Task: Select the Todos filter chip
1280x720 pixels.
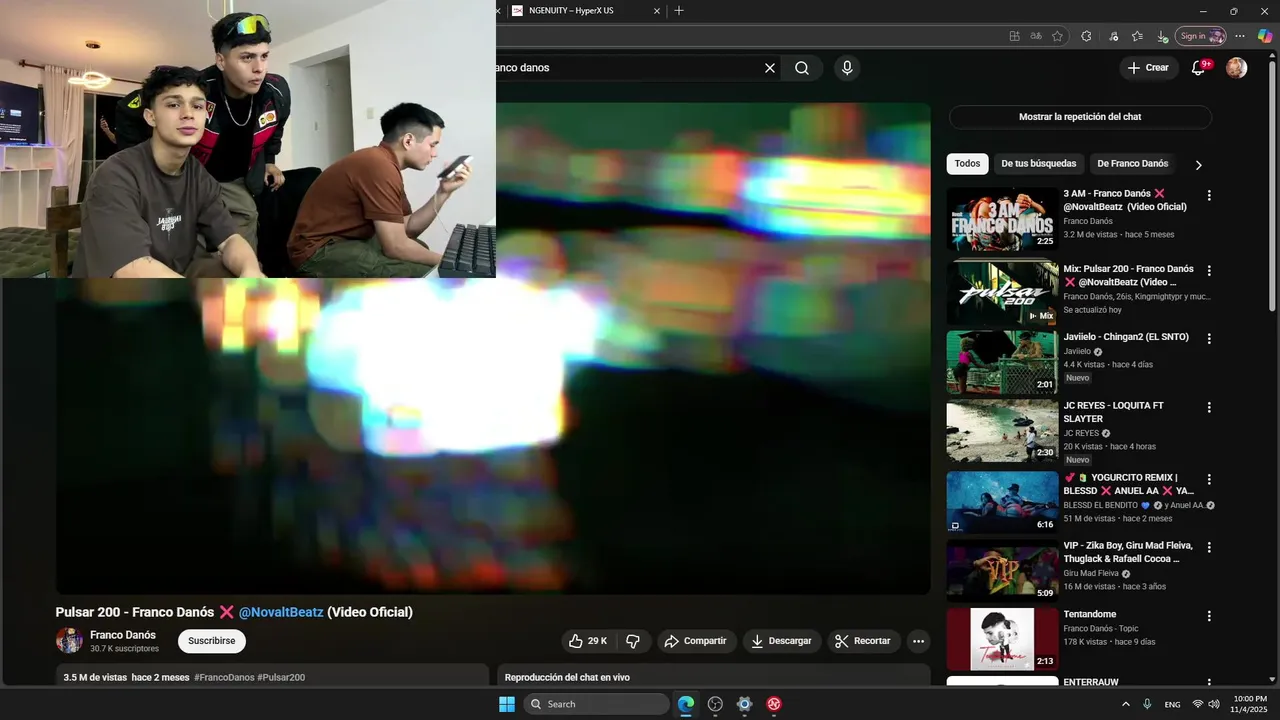Action: click(967, 164)
